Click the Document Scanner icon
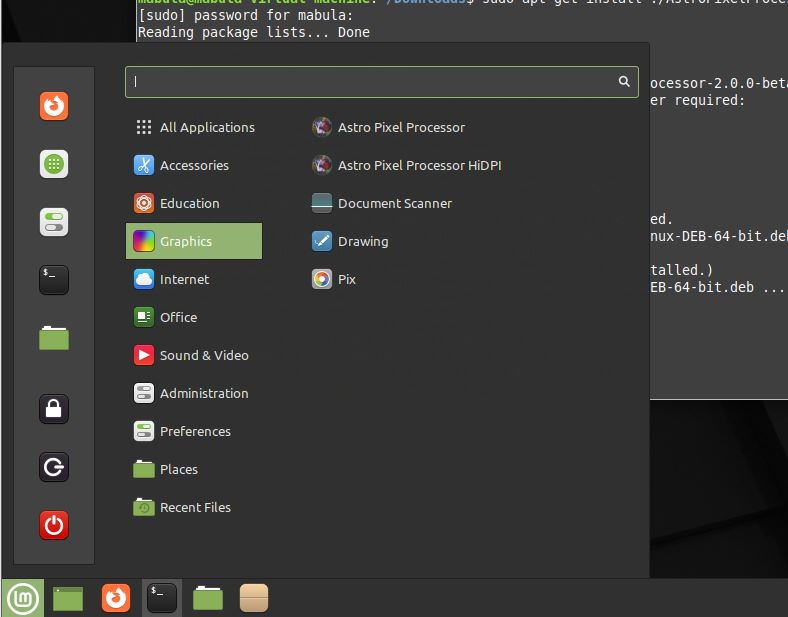Image resolution: width=788 pixels, height=617 pixels. click(322, 203)
